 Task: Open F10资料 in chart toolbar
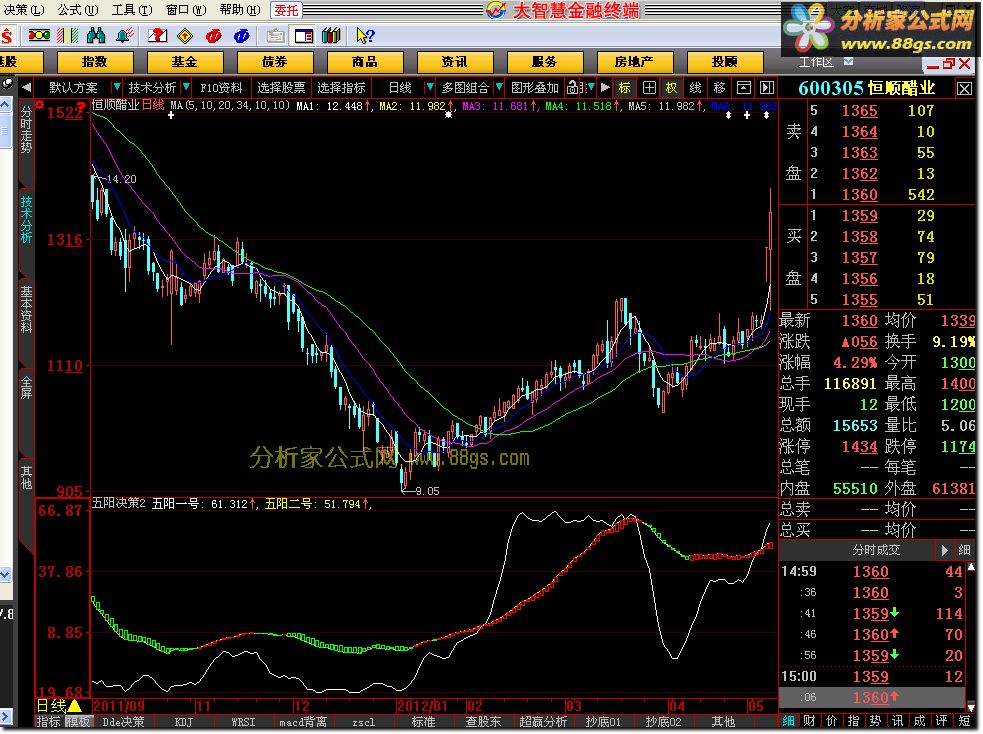point(221,88)
